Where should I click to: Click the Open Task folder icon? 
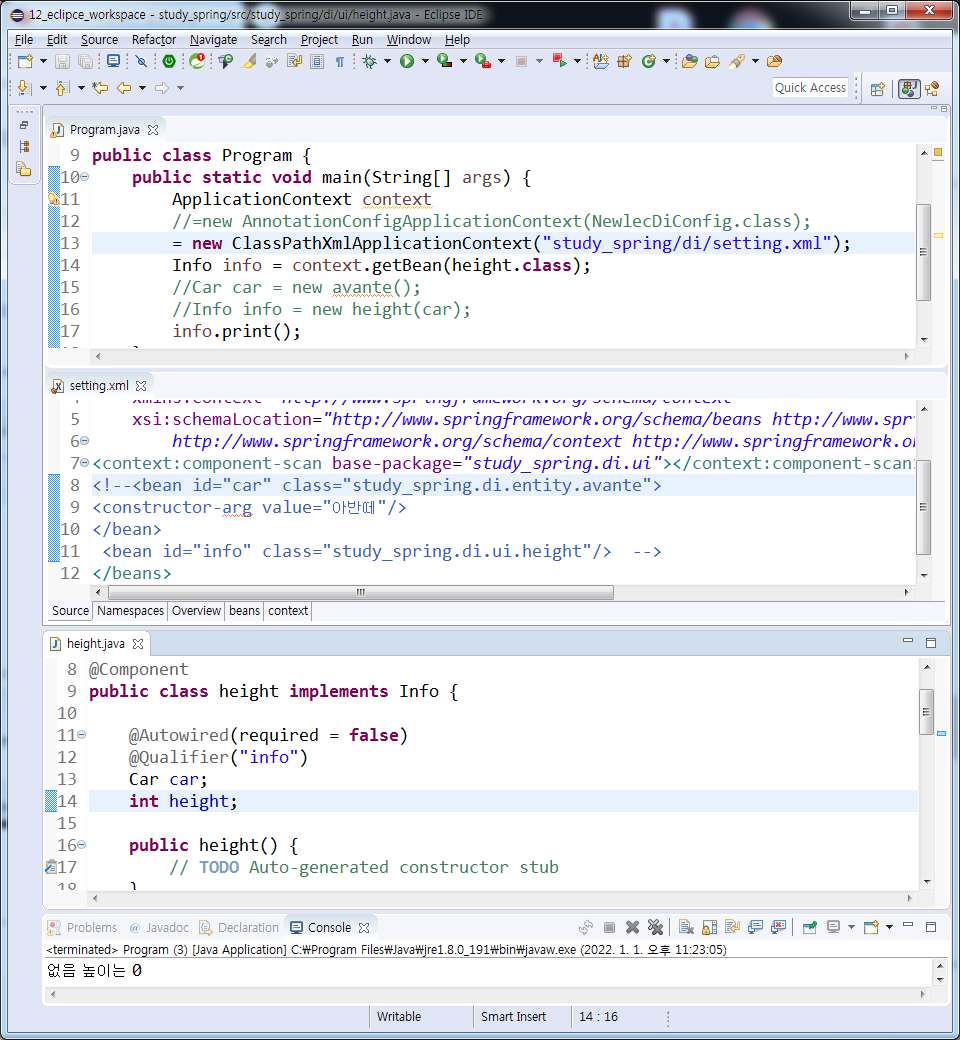click(713, 62)
